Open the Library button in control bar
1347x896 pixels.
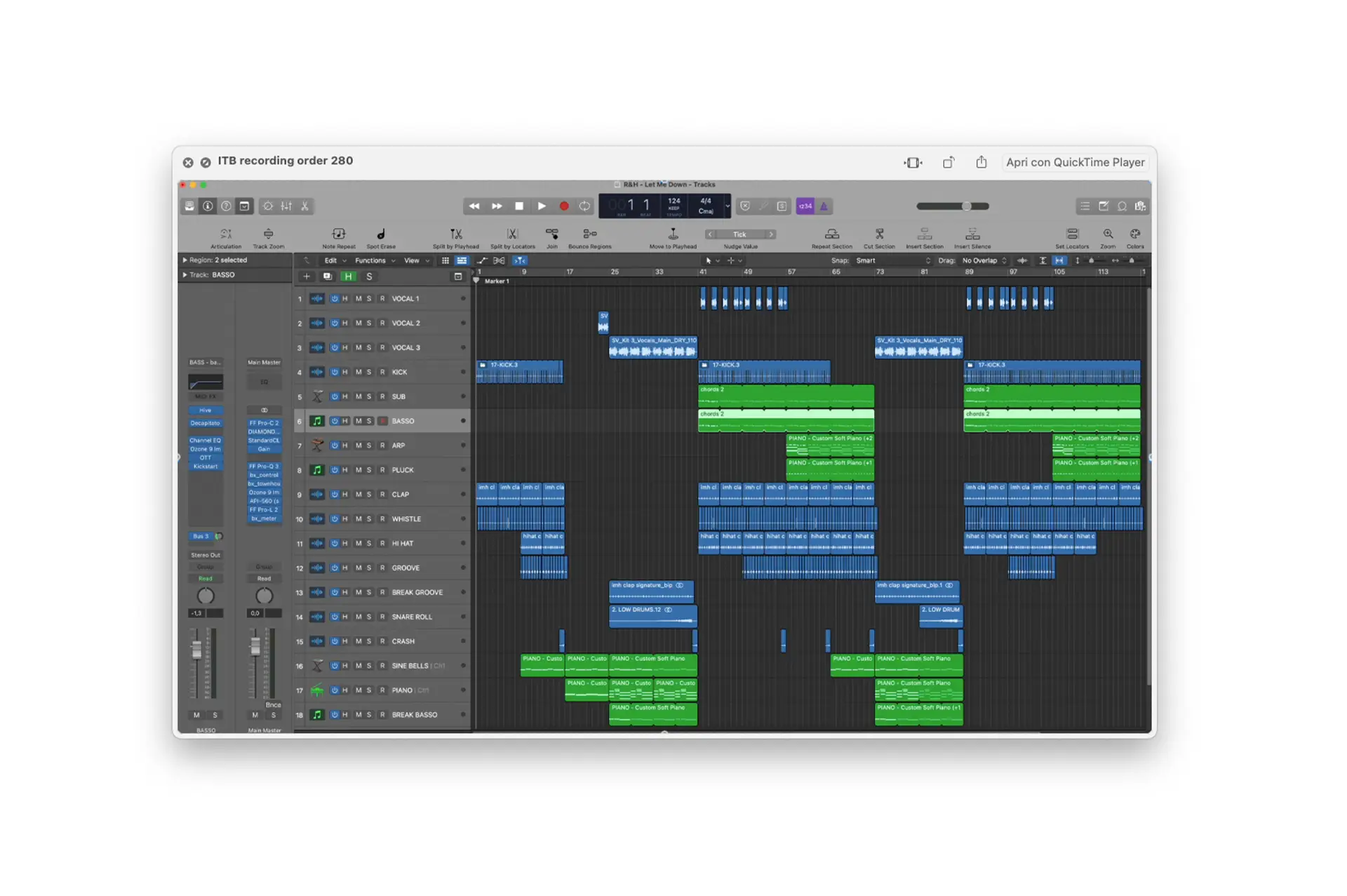189,206
